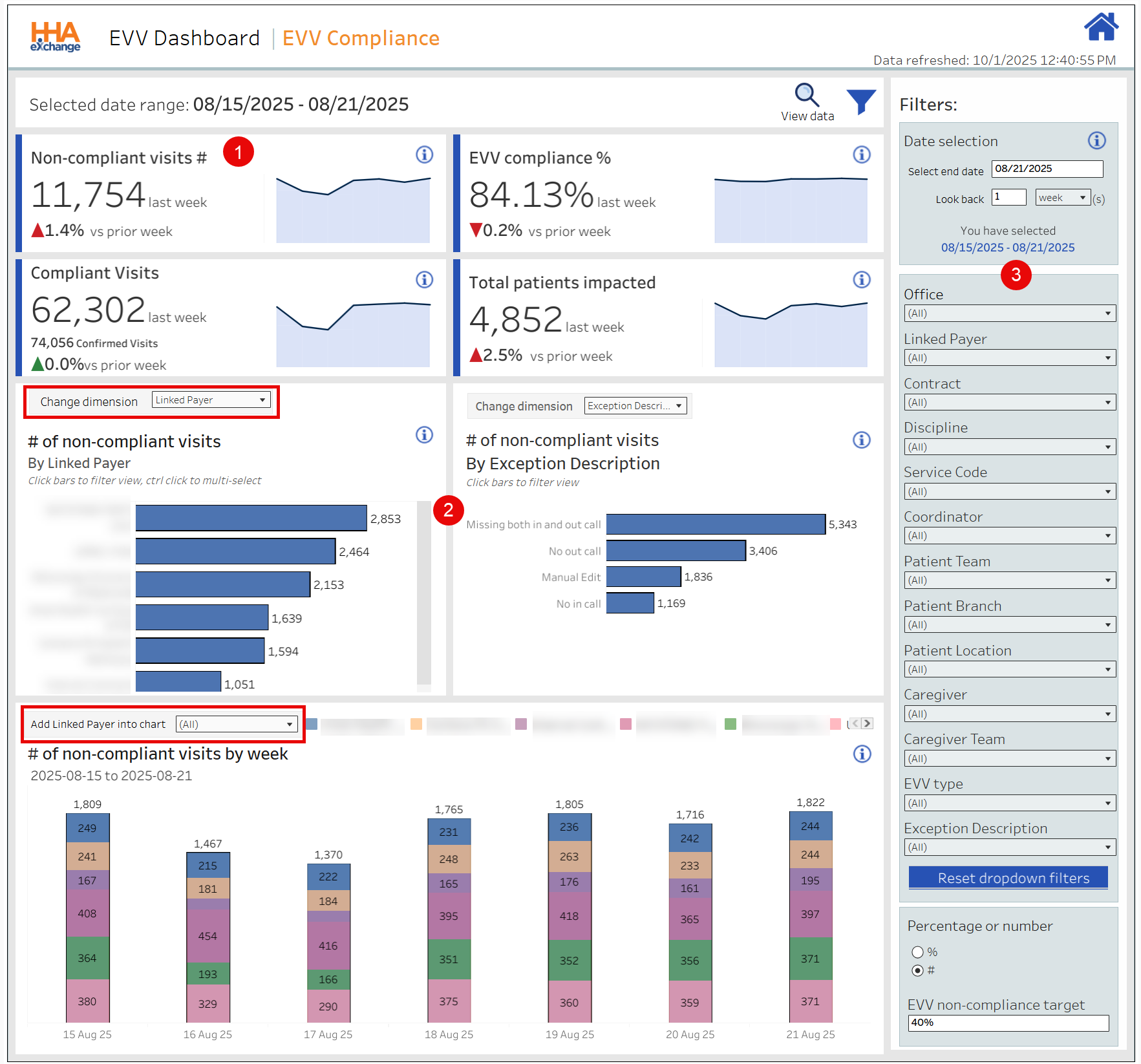
Task: Click the info icon on Total patients impacted
Action: pos(862,280)
